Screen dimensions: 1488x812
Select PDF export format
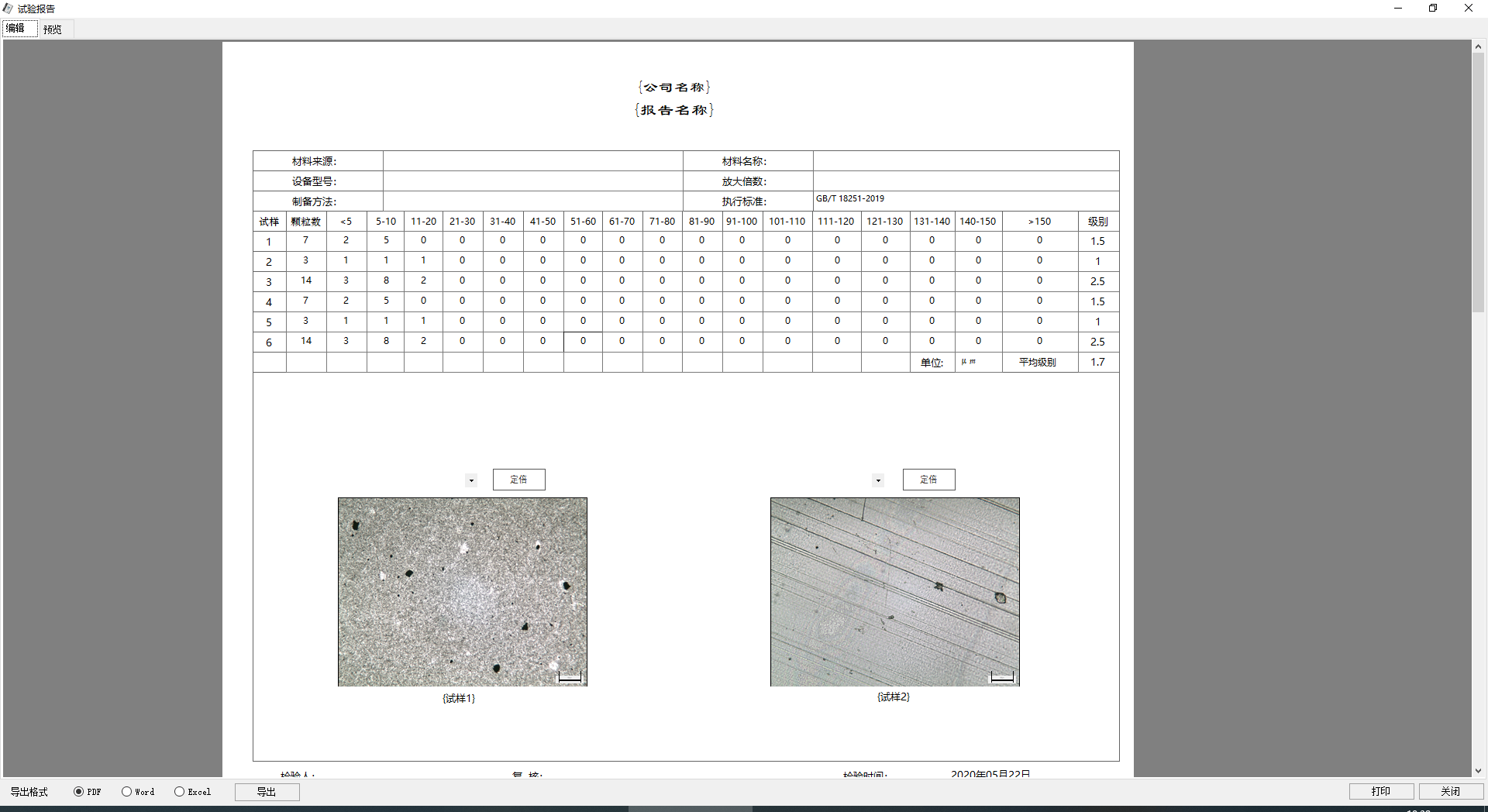78,792
